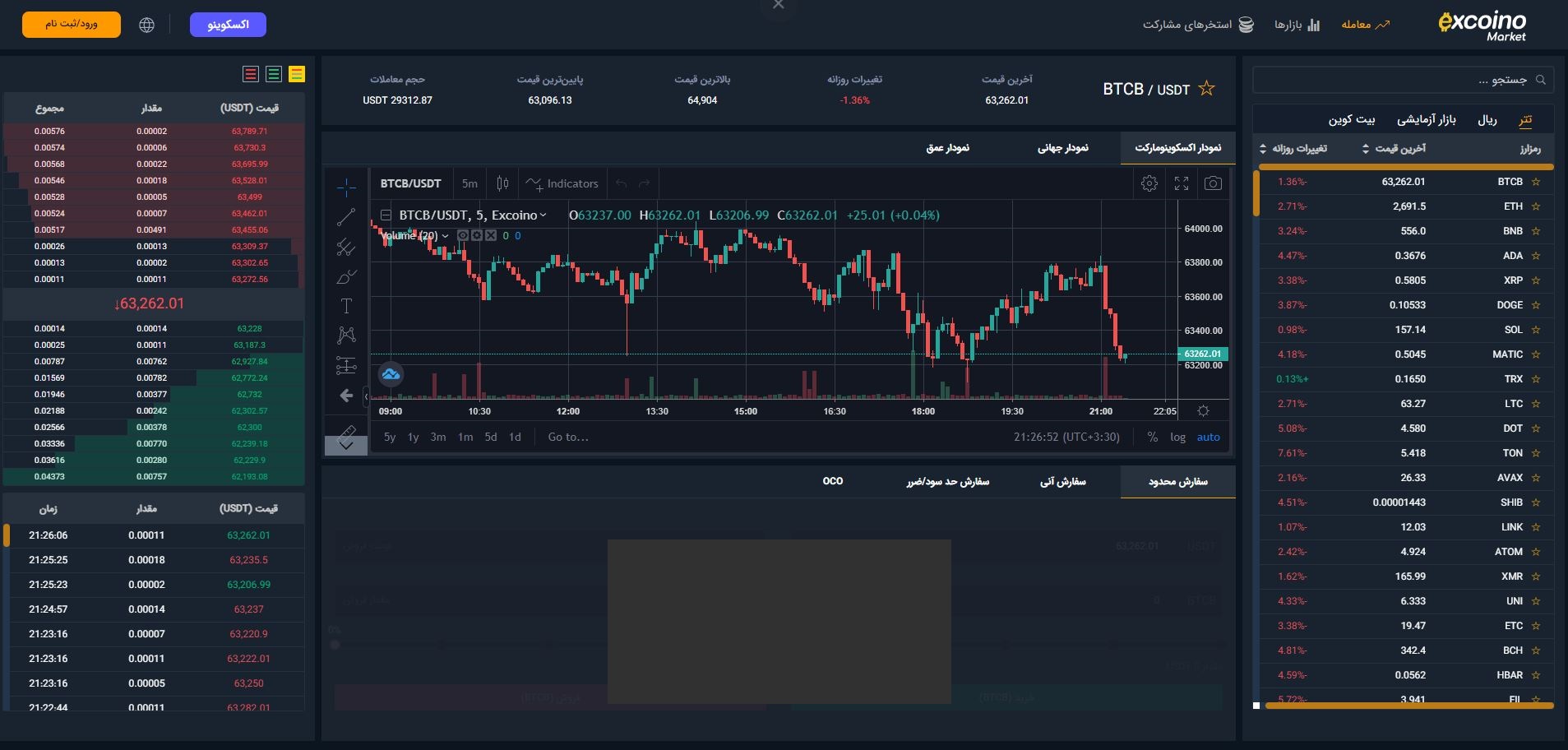
Task: Select the chart patterns tool
Action: click(346, 336)
